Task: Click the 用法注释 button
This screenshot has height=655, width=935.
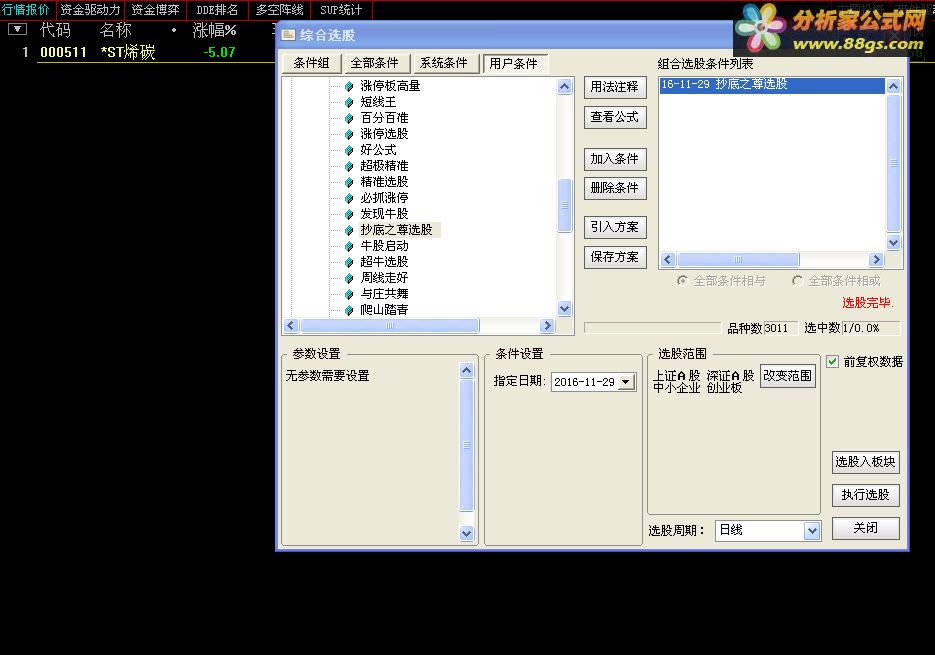Action: click(615, 87)
